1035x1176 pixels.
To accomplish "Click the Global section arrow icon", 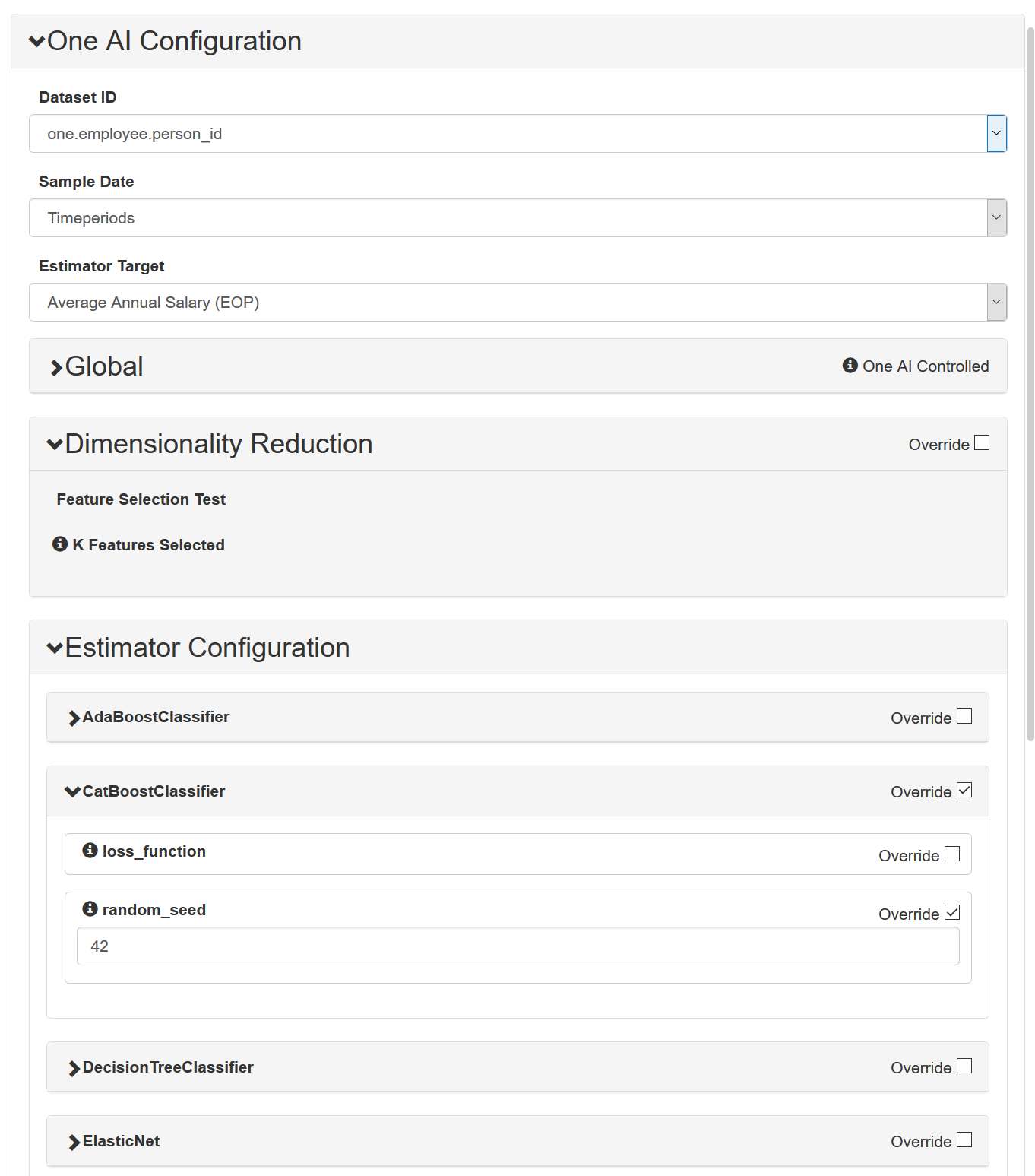I will [56, 368].
